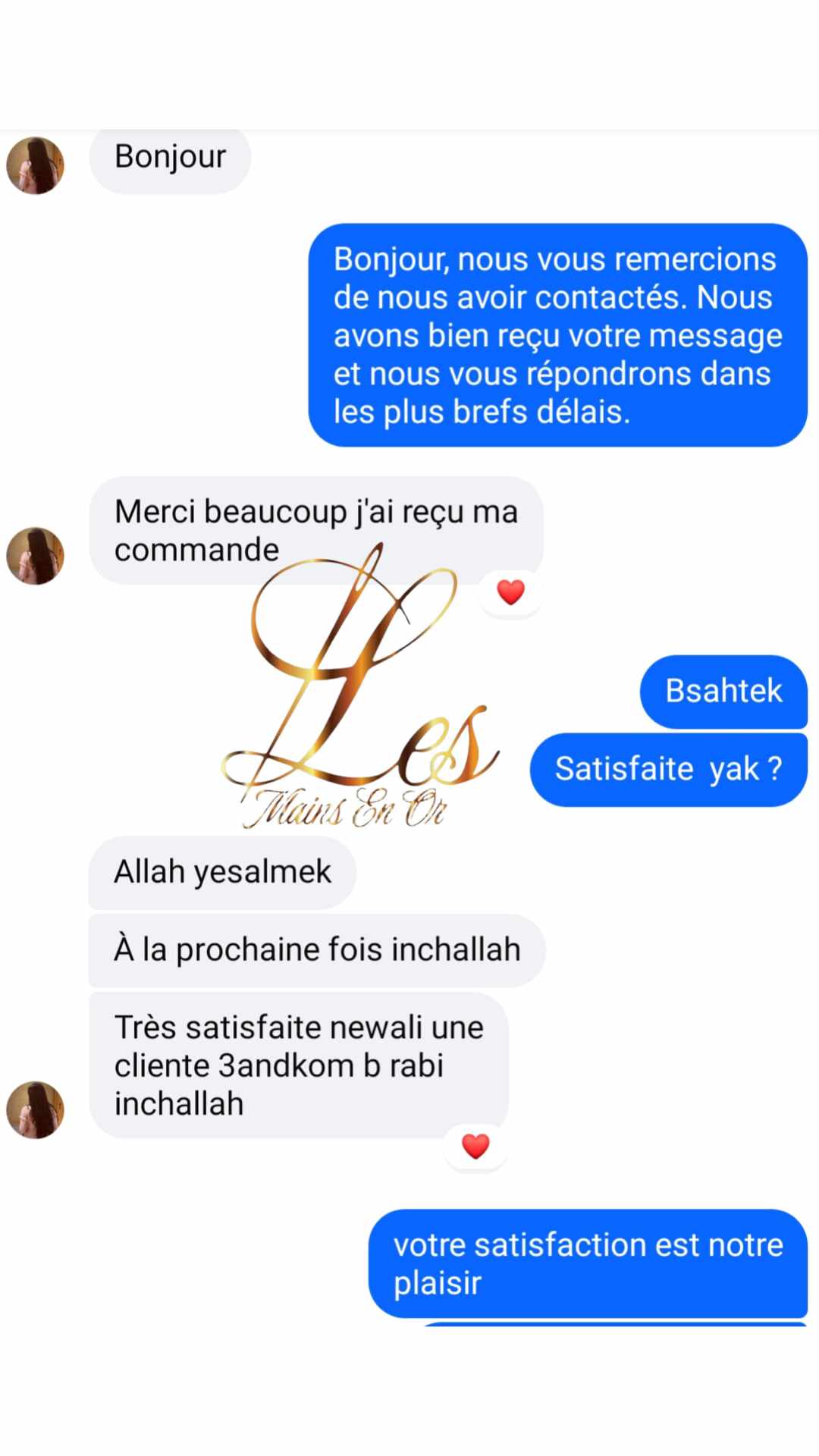Tap the avatar beside 'Très satisfaite' message
819x1456 pixels.
[x=35, y=1109]
